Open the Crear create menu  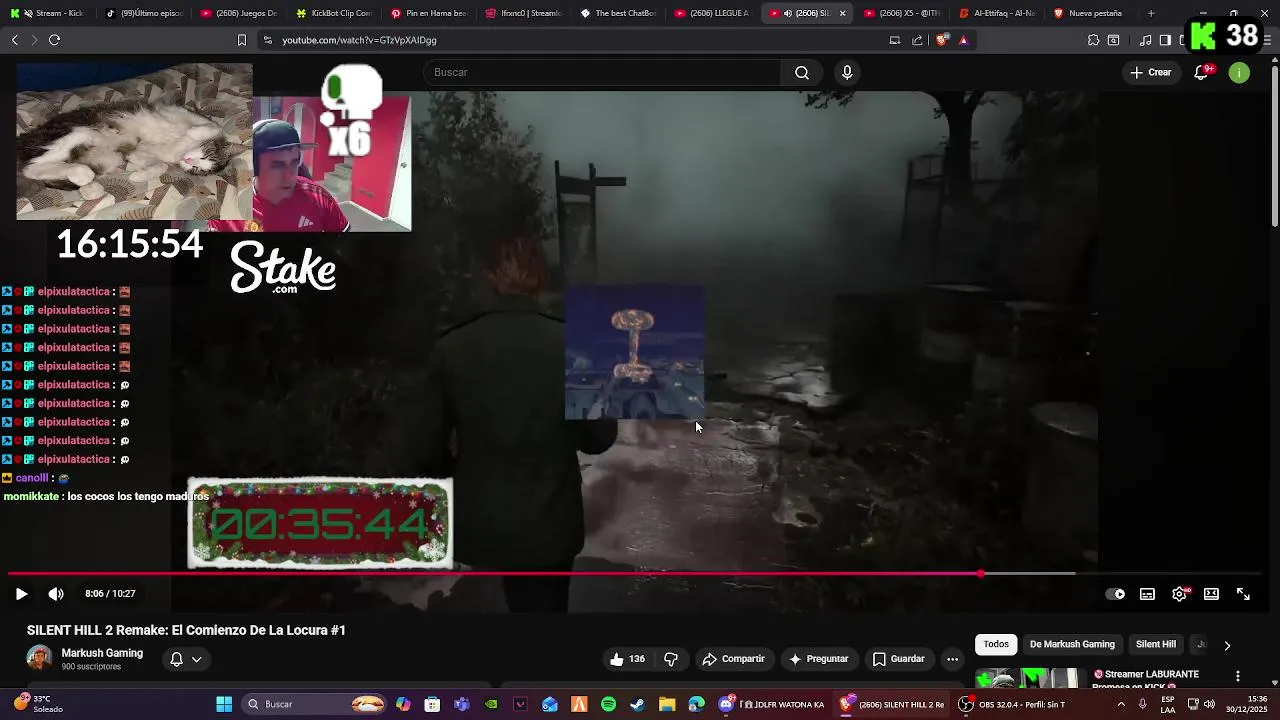1151,72
